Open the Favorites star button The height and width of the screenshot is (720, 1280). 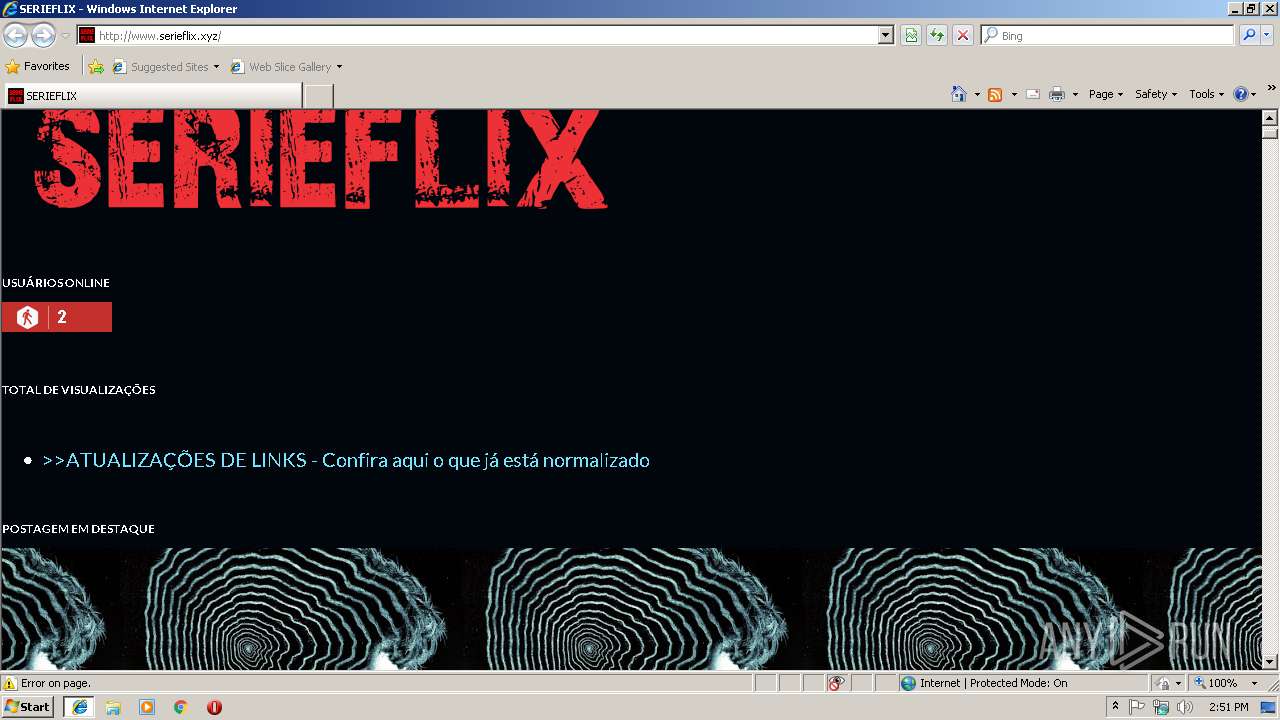(38, 67)
